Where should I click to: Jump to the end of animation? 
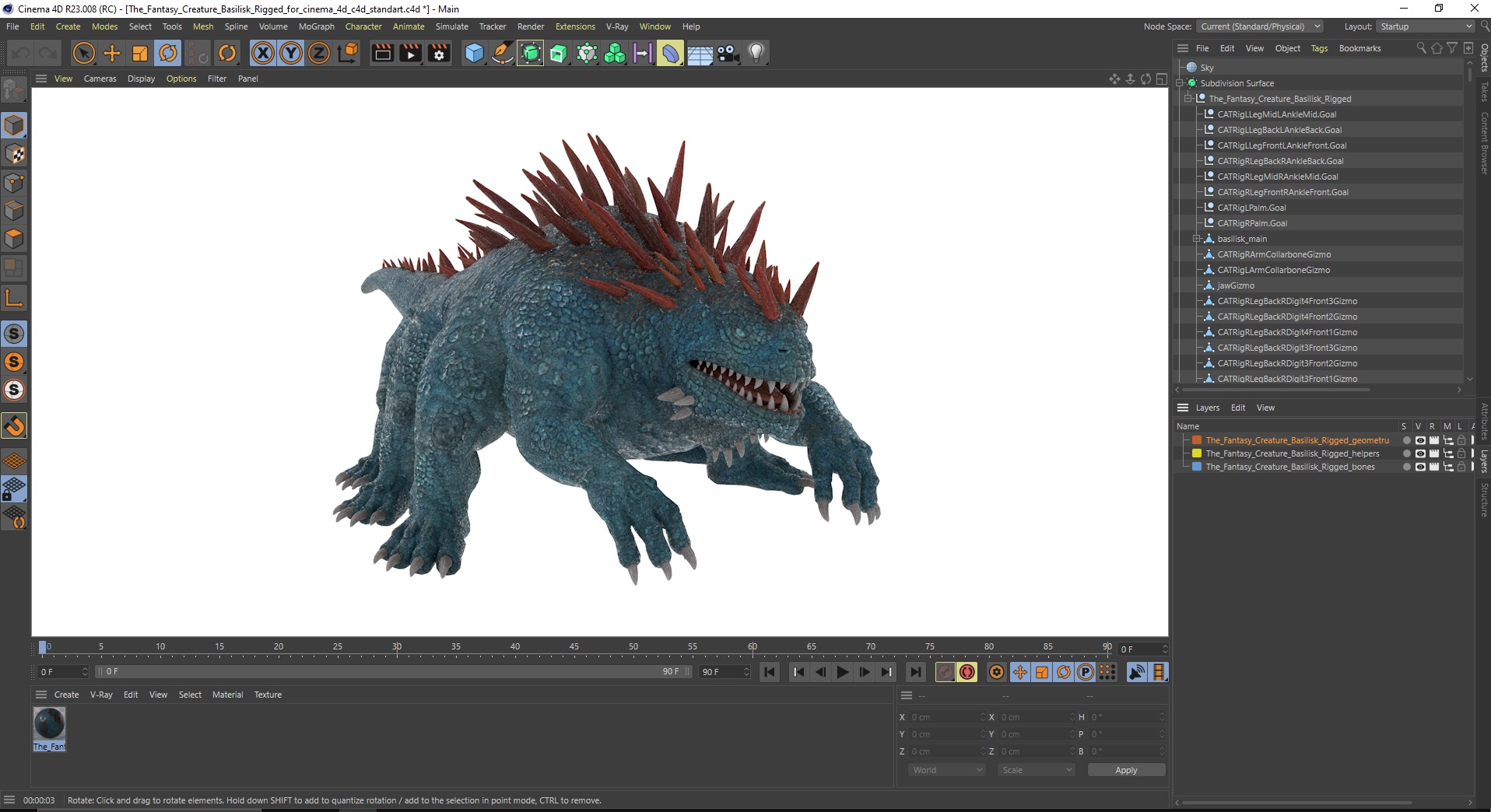(x=916, y=672)
